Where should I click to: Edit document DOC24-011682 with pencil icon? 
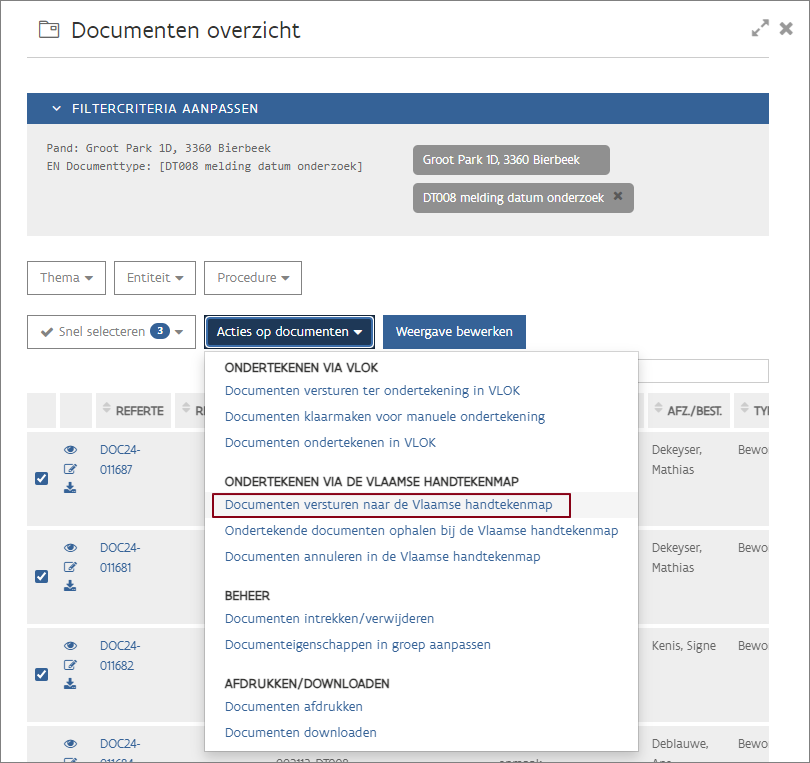pos(70,665)
